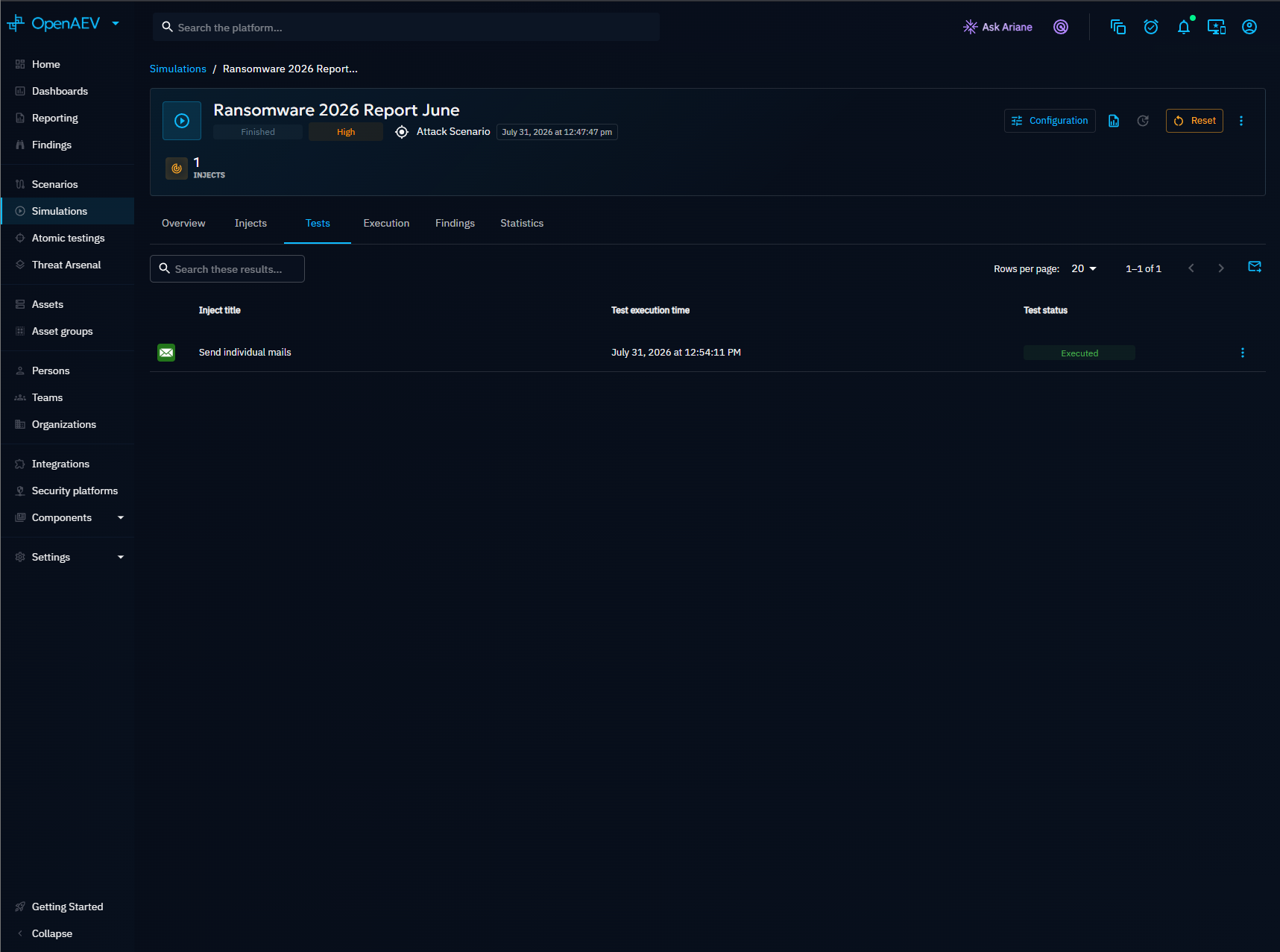Click the platform search field
Screen dimensions: 1280x952
[x=406, y=27]
